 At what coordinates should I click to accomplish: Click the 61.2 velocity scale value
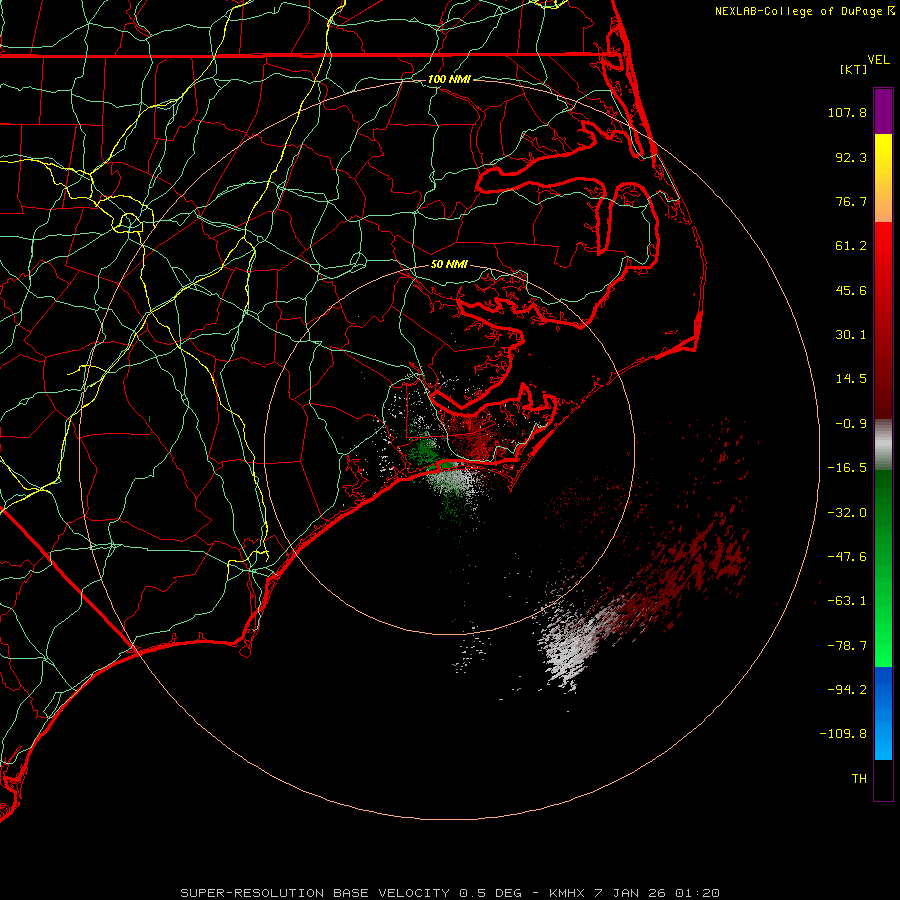point(851,246)
